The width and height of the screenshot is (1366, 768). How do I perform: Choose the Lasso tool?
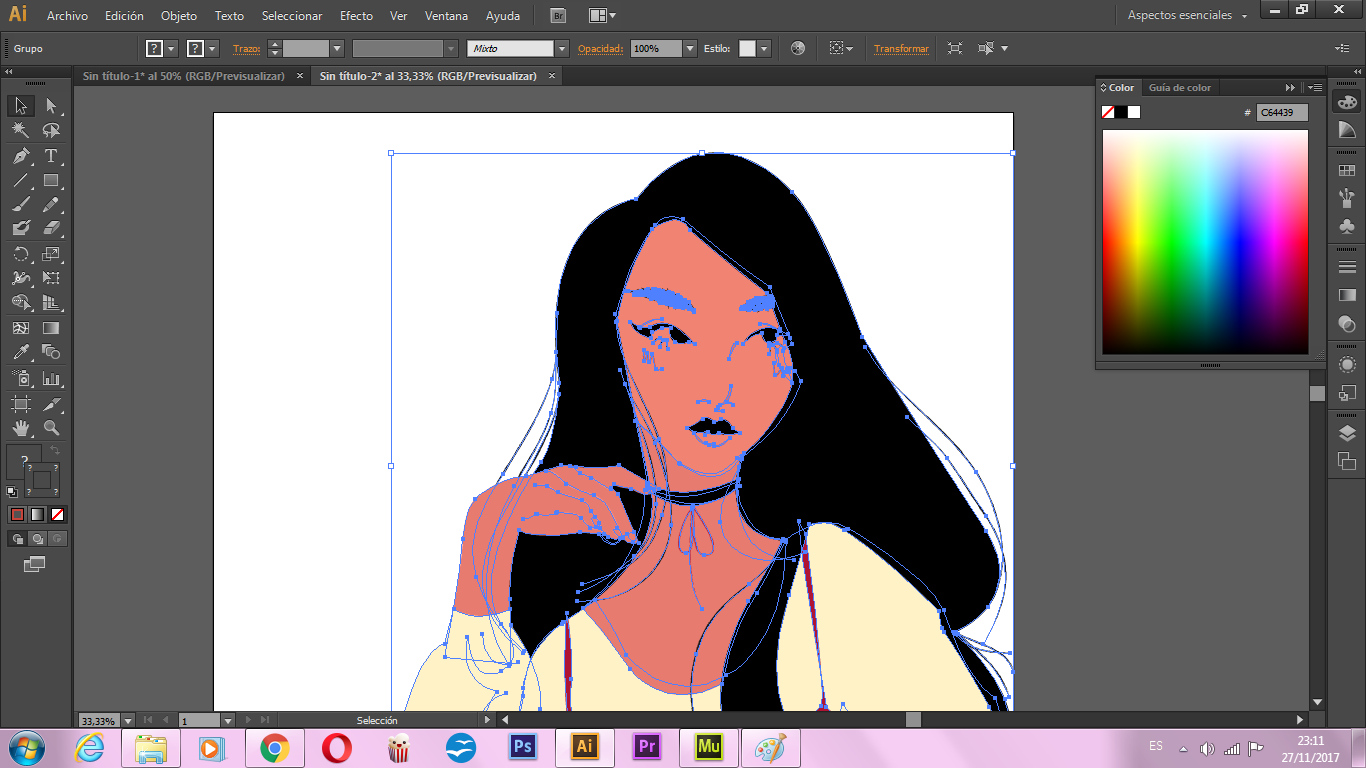[52, 131]
